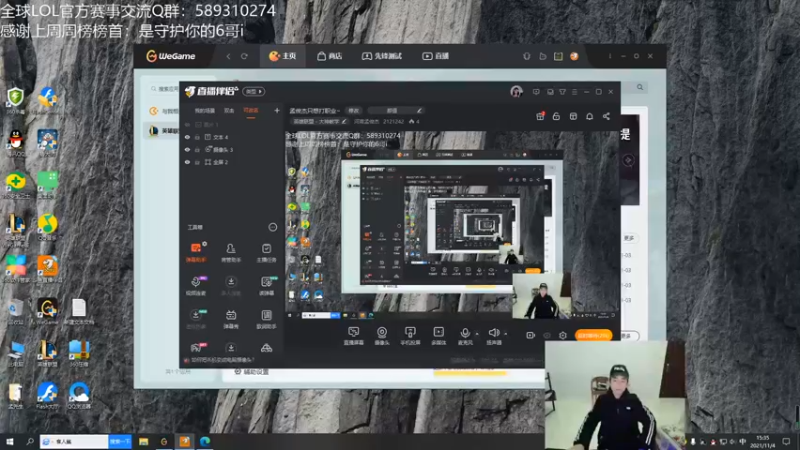Lock the 摄像头 3 layer
The height and width of the screenshot is (450, 800).
click(197, 149)
